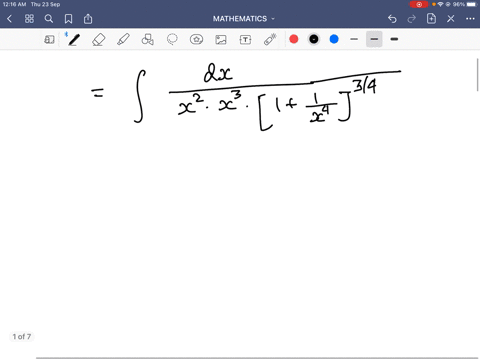Image resolution: width=480 pixels, height=360 pixels.
Task: Select the Text box tool
Action: [x=245, y=39]
